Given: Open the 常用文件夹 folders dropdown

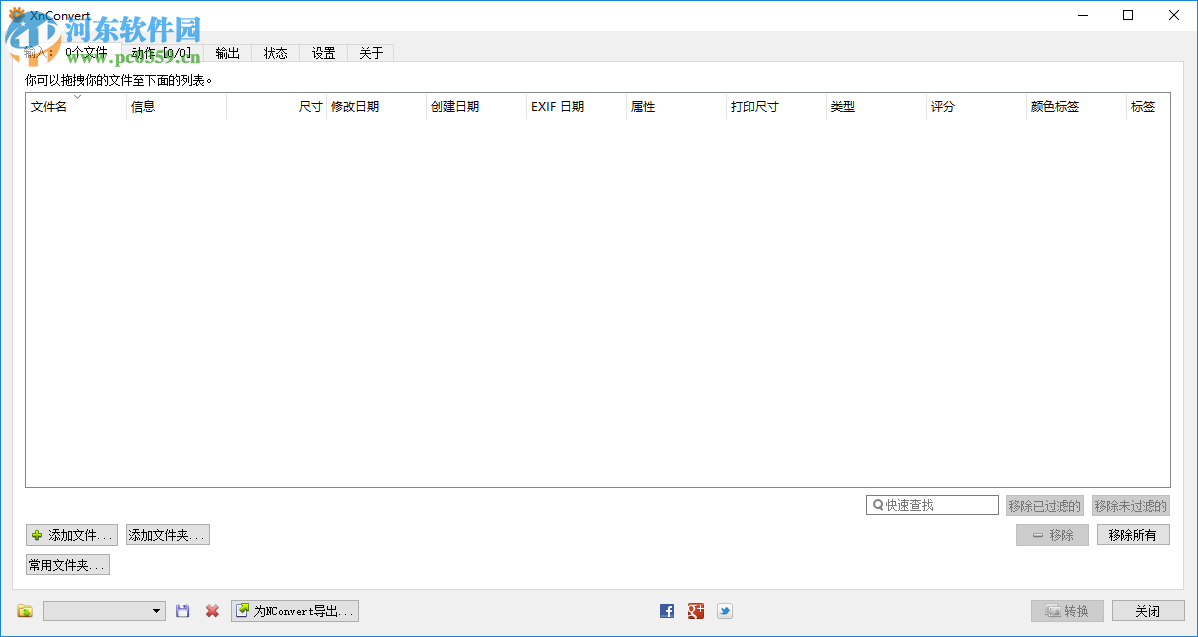Looking at the screenshot, I should [x=66, y=563].
